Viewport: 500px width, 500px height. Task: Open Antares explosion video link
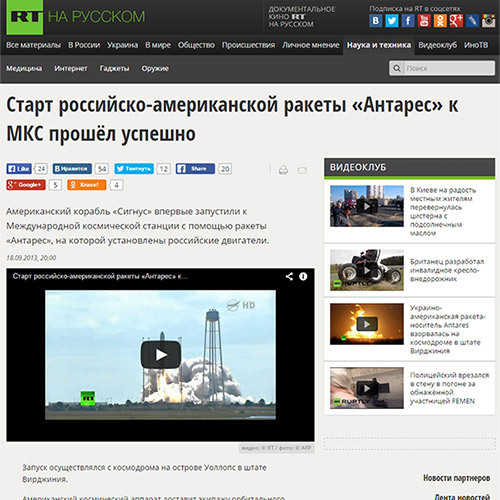(x=448, y=329)
